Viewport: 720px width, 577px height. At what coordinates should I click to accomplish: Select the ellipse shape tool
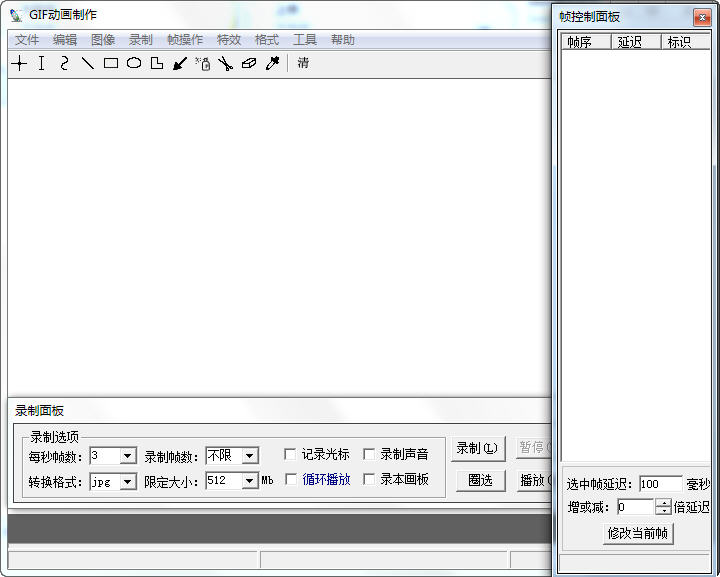[x=133, y=63]
